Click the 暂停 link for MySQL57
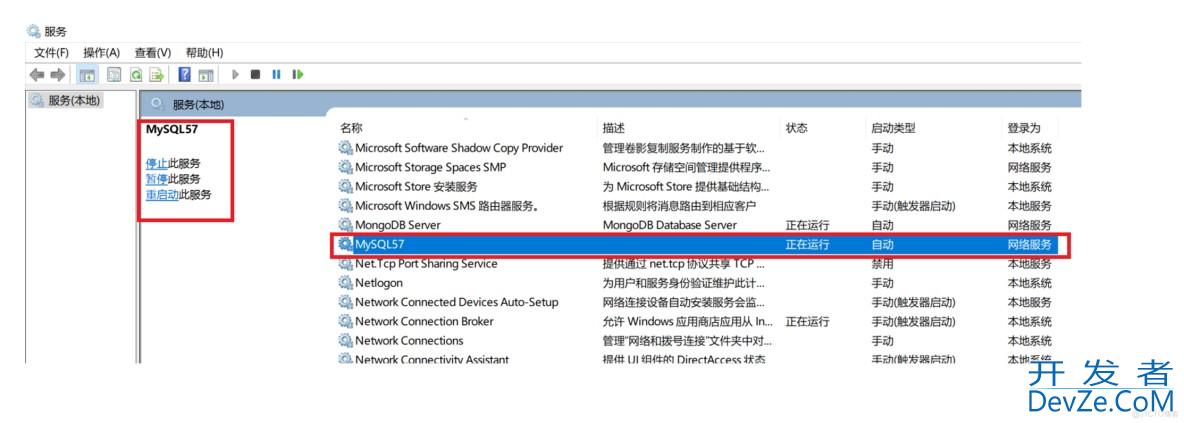This screenshot has width=1184, height=423. click(x=157, y=179)
